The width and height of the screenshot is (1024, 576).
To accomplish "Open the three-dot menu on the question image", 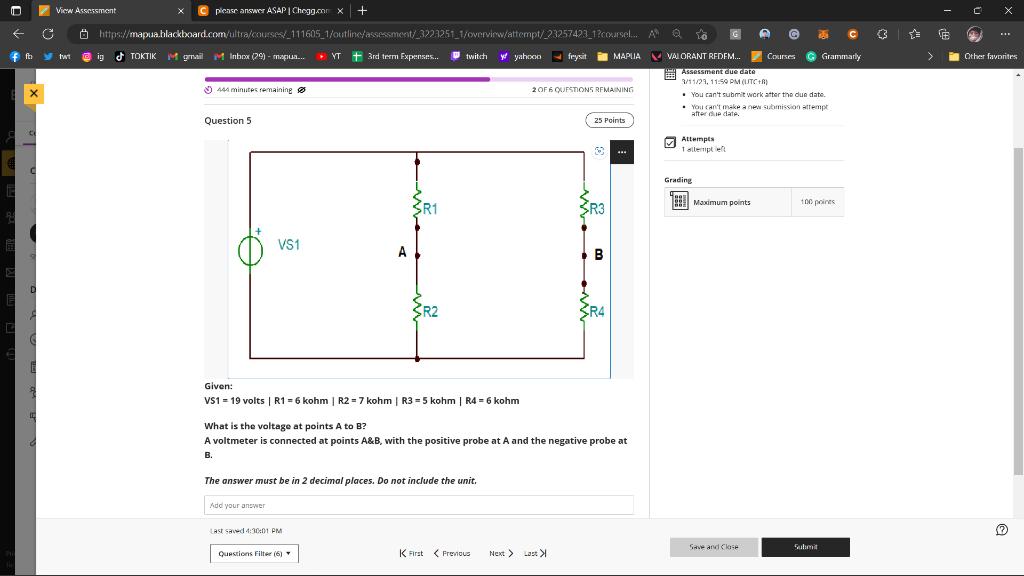I will click(622, 151).
